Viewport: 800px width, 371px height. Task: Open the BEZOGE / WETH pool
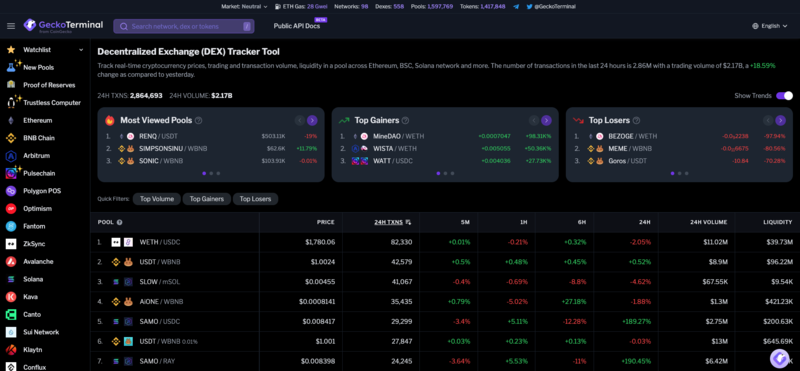(633, 136)
